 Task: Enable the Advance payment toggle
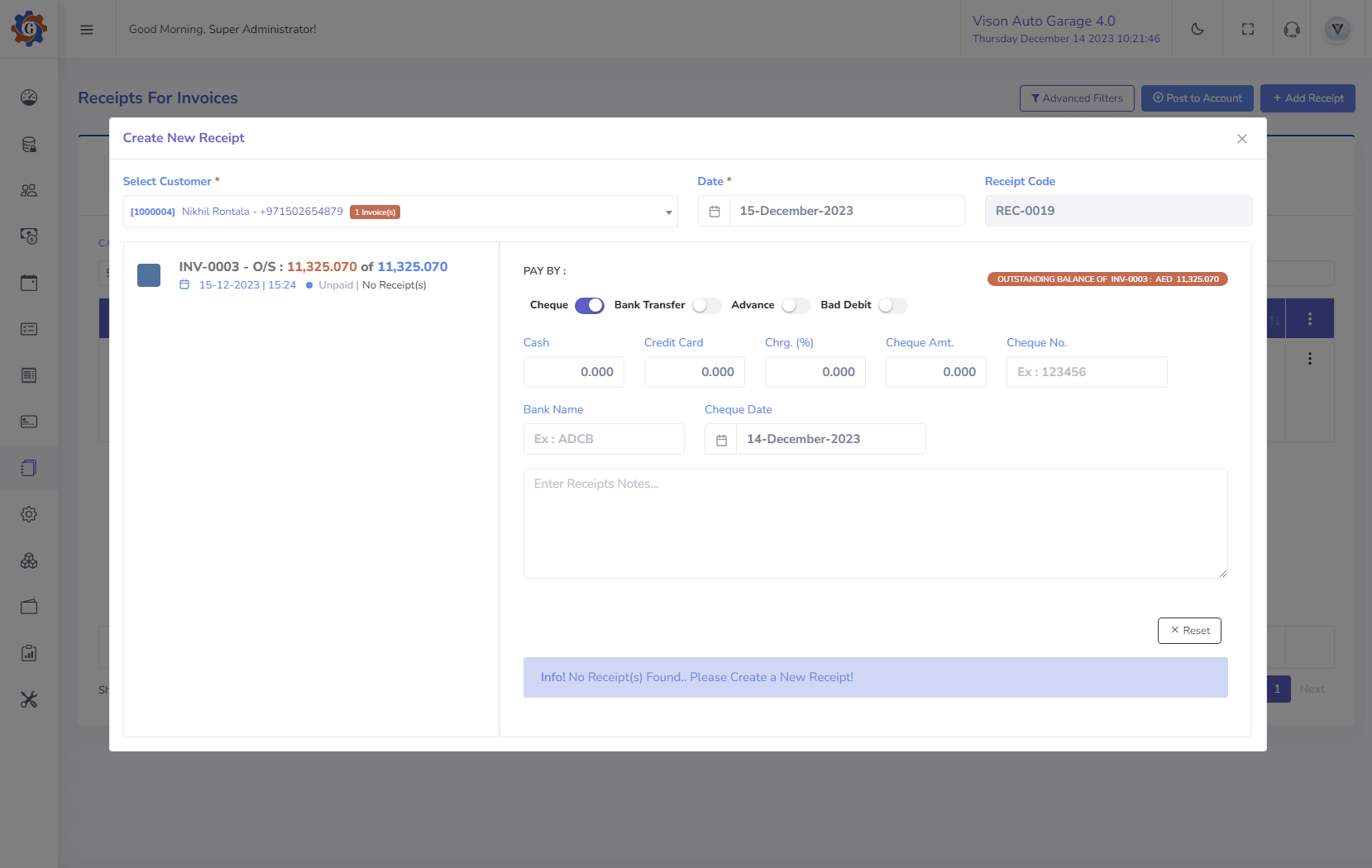point(796,305)
